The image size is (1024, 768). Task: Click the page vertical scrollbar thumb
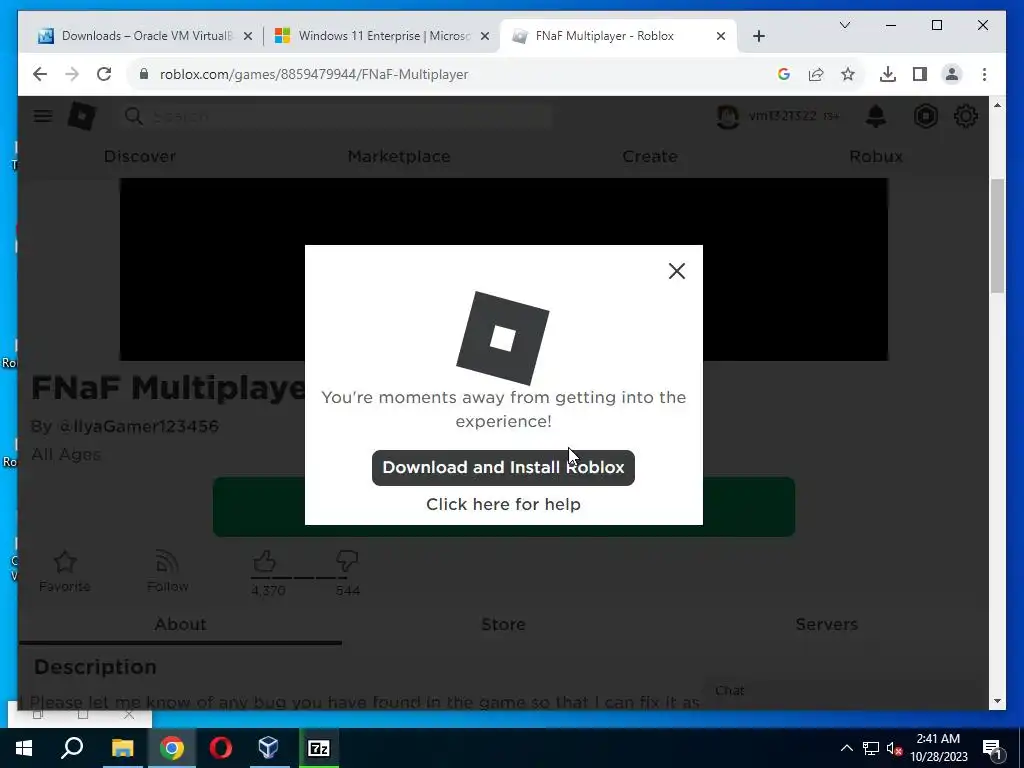(997, 235)
